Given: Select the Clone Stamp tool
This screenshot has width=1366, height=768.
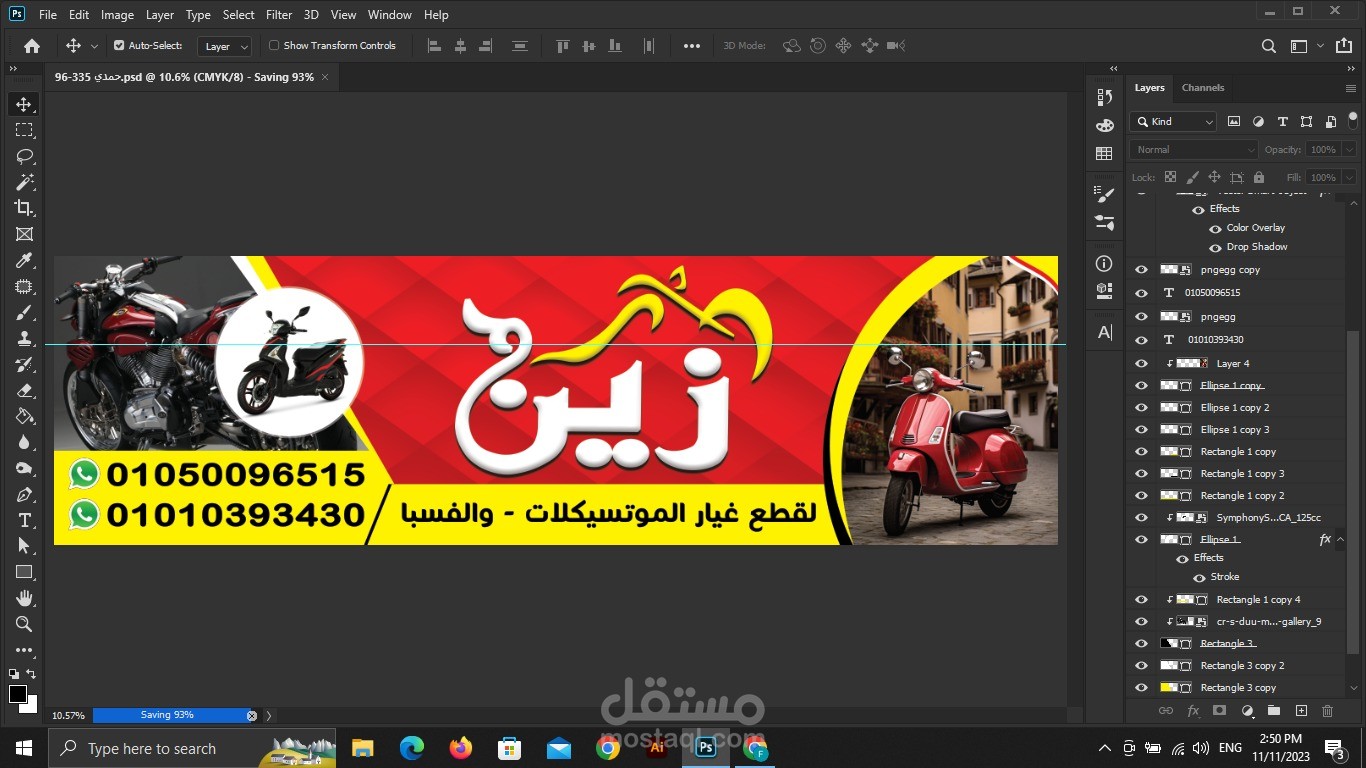Looking at the screenshot, I should 24,338.
